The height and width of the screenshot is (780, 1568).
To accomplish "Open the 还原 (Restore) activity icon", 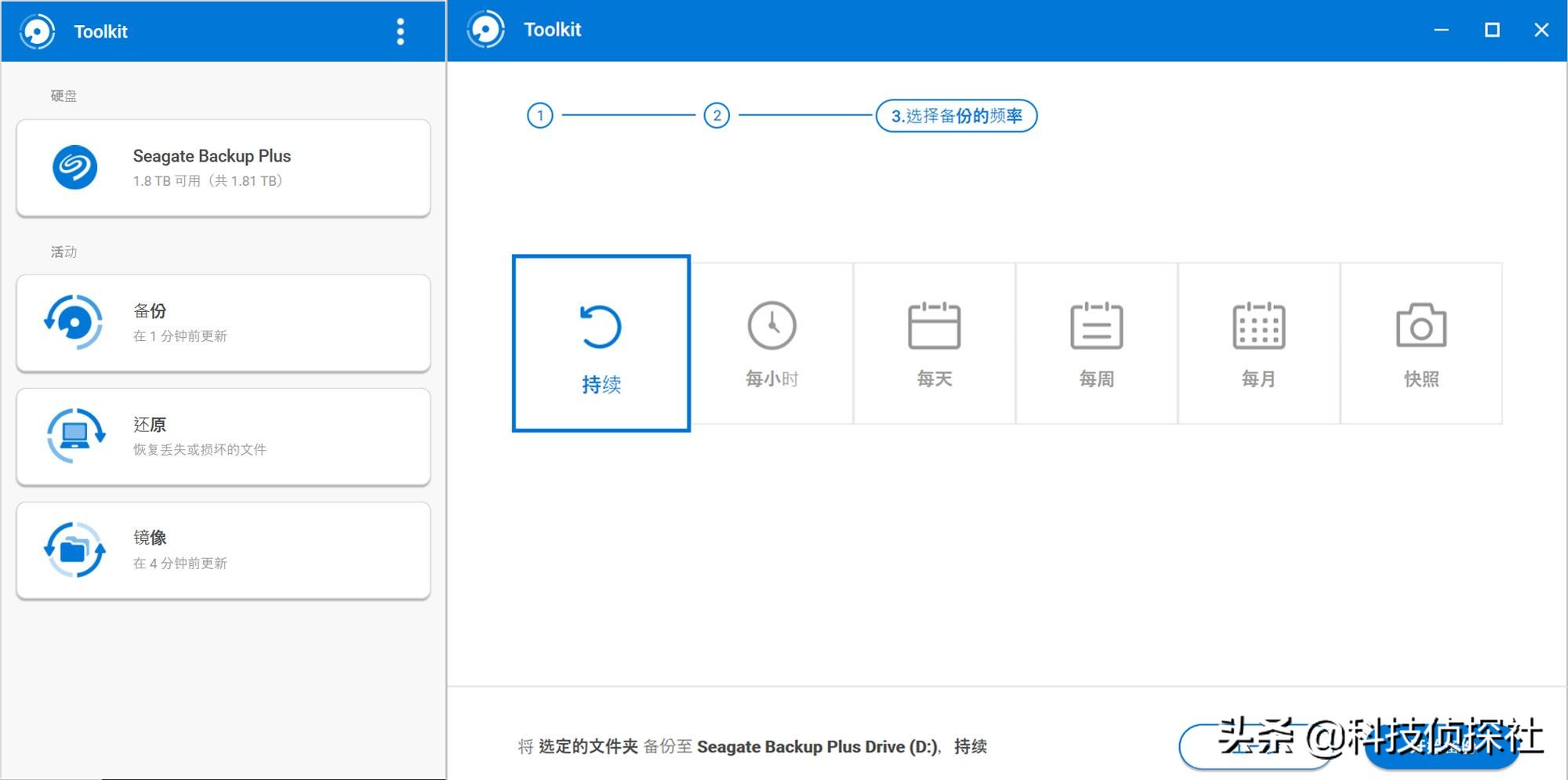I will pos(74,436).
